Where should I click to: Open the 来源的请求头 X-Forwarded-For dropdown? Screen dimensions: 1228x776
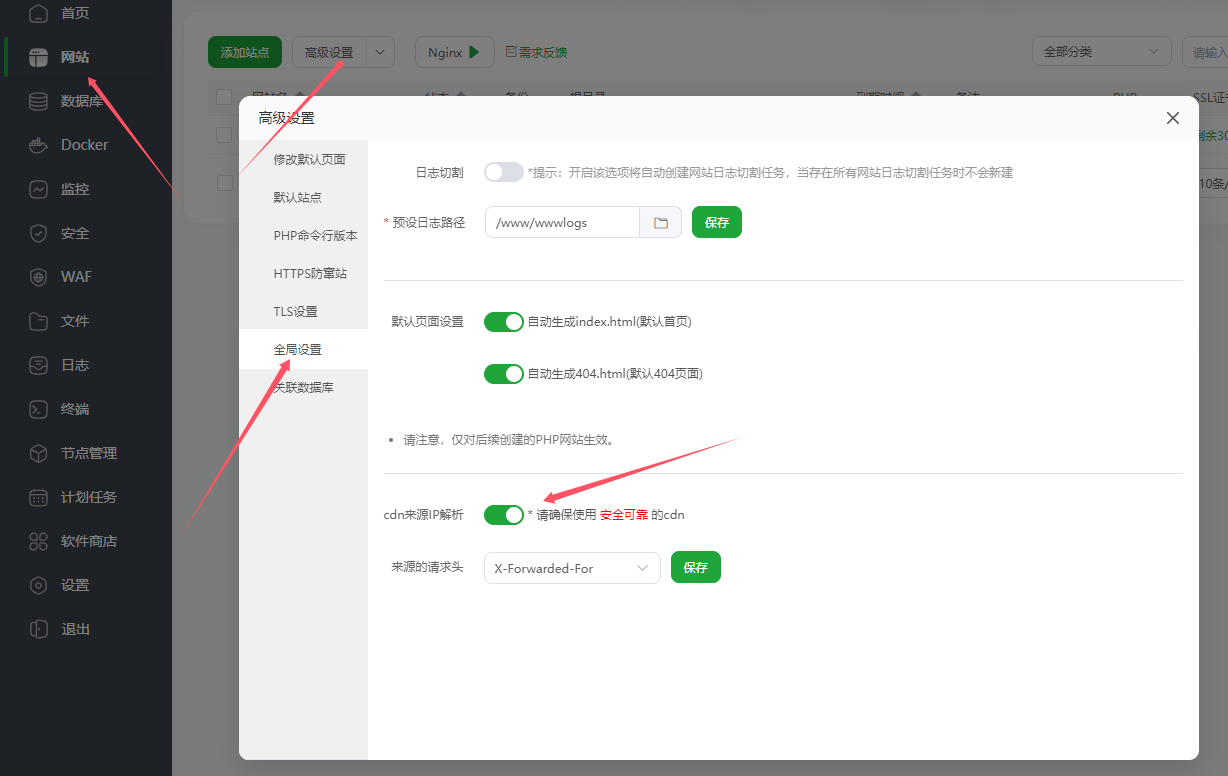coord(572,568)
